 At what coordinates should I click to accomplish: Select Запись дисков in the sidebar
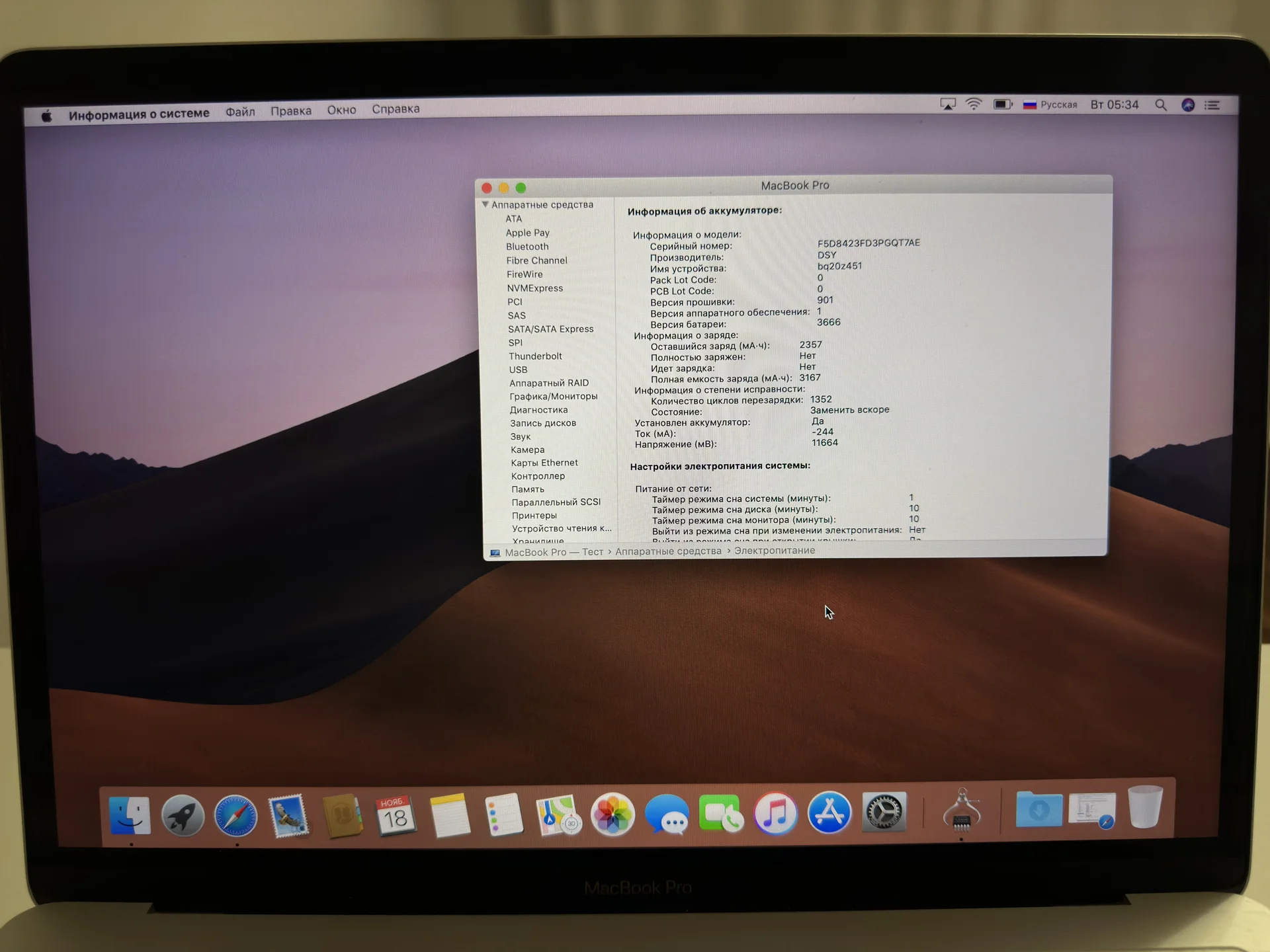[543, 423]
